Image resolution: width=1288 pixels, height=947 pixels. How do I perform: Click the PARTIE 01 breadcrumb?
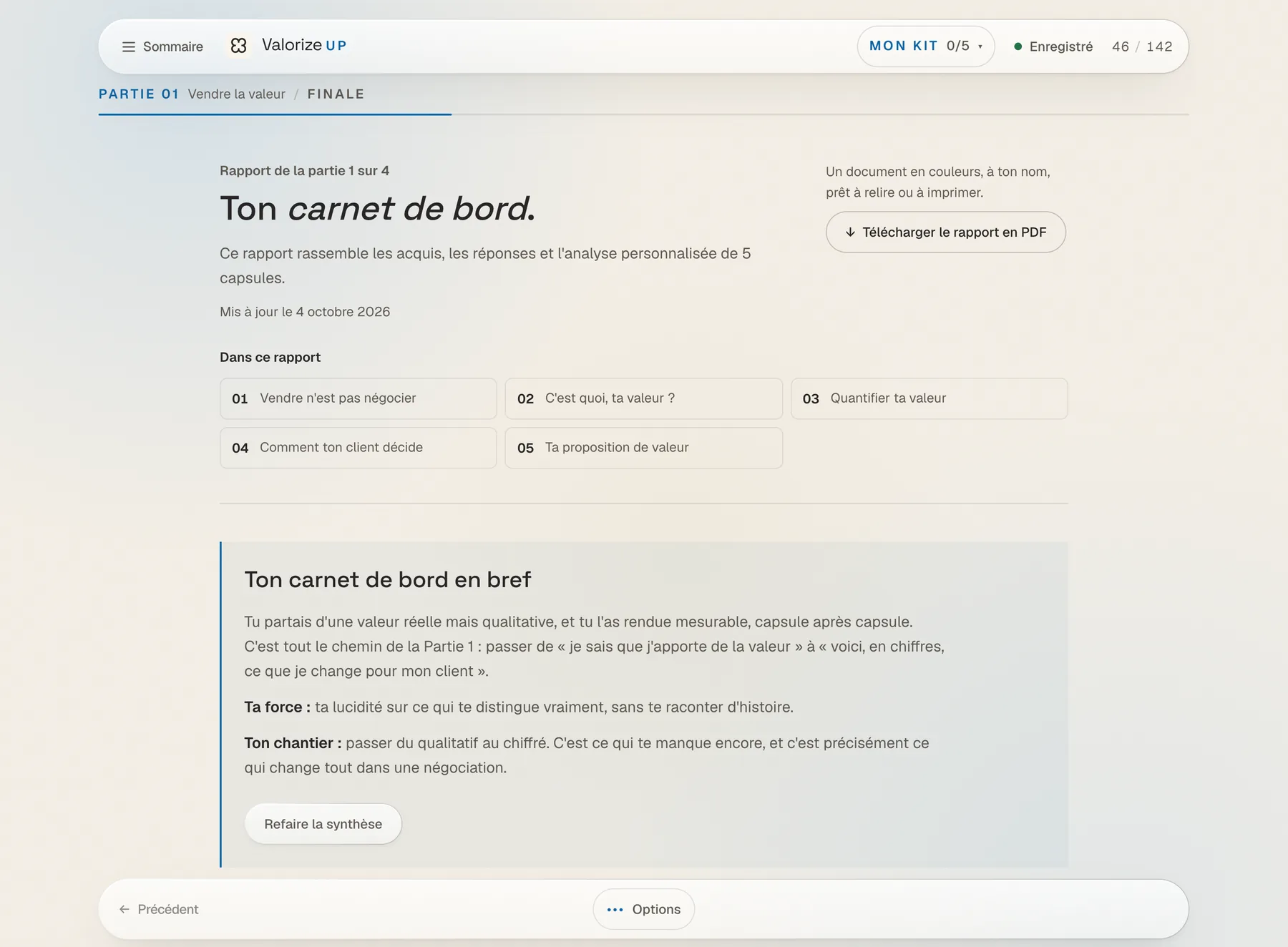pos(139,94)
